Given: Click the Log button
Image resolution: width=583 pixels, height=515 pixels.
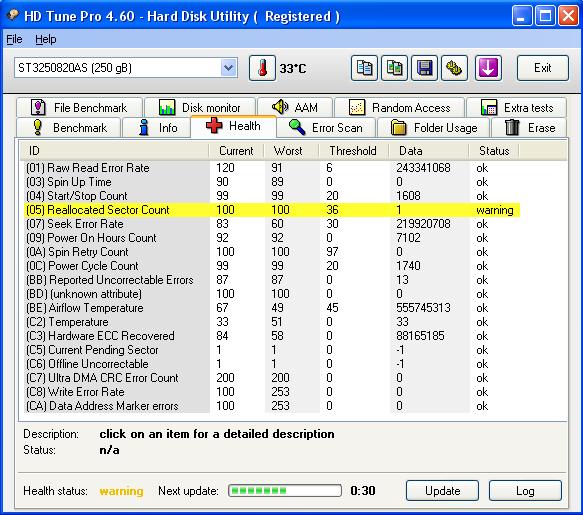Looking at the screenshot, I should click(x=525, y=491).
